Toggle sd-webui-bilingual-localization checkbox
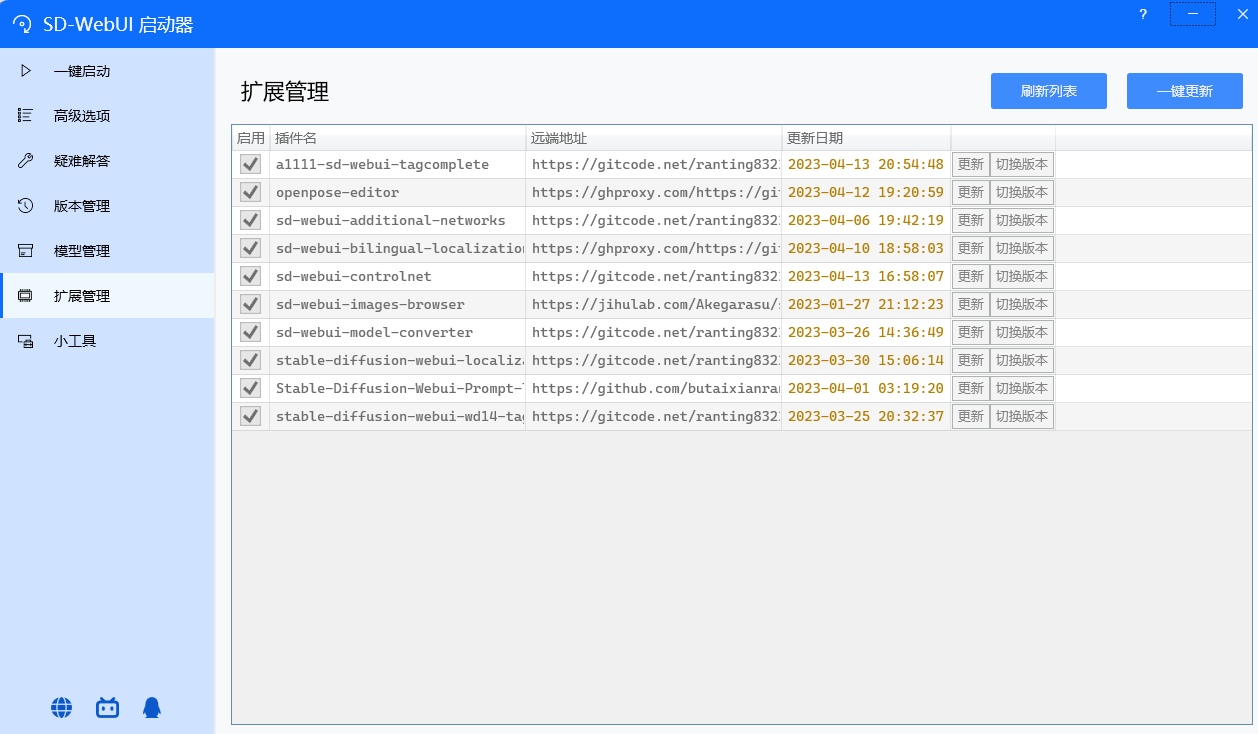Viewport: 1258px width, 734px height. click(x=251, y=248)
